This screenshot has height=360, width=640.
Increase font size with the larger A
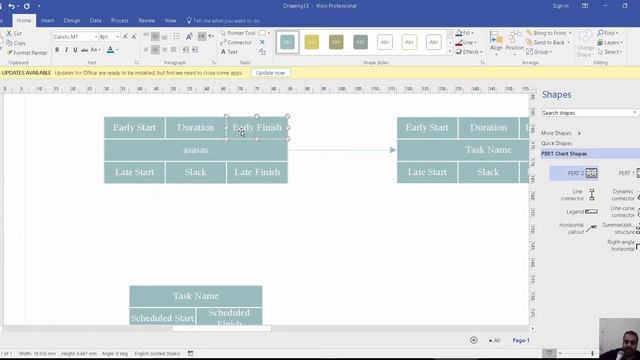125,37
